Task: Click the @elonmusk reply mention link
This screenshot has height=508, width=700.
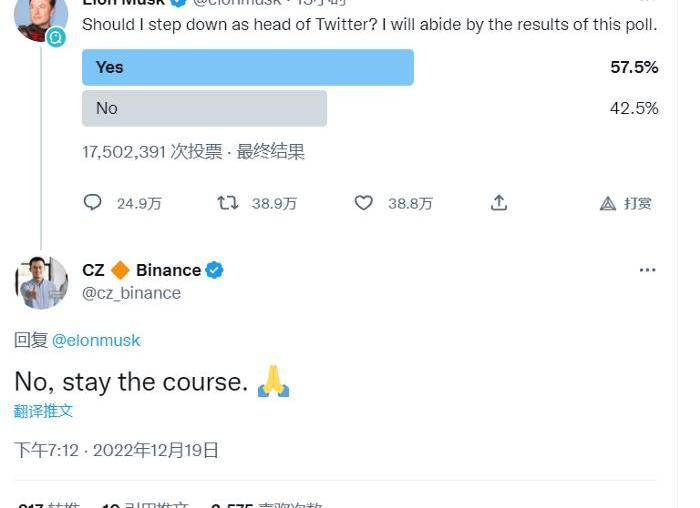Action: [96, 340]
